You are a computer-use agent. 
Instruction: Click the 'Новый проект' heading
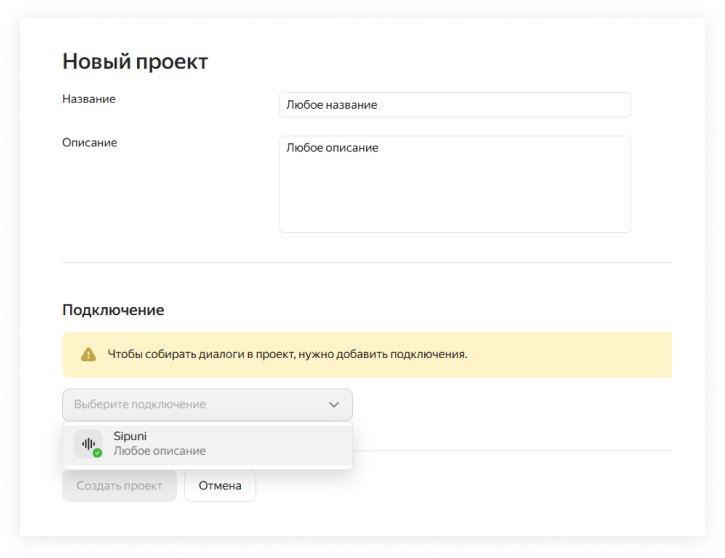tap(135, 61)
